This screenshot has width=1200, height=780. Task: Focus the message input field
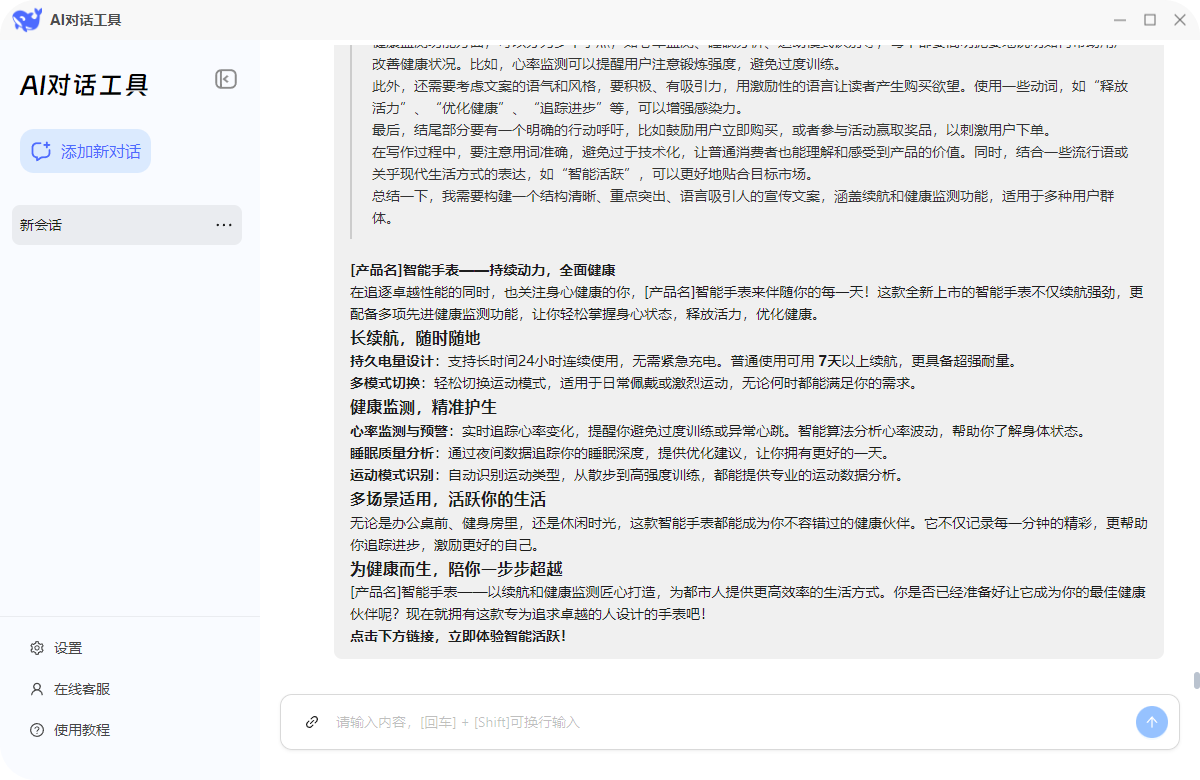pos(730,722)
